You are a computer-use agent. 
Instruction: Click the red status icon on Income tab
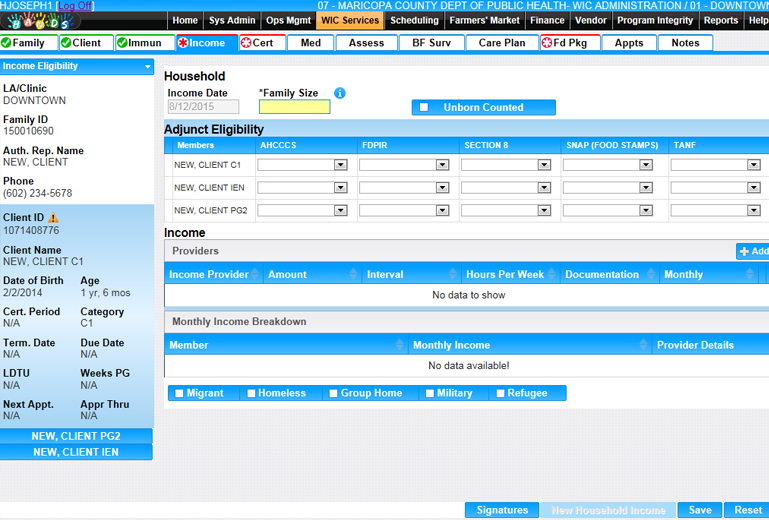tap(182, 43)
